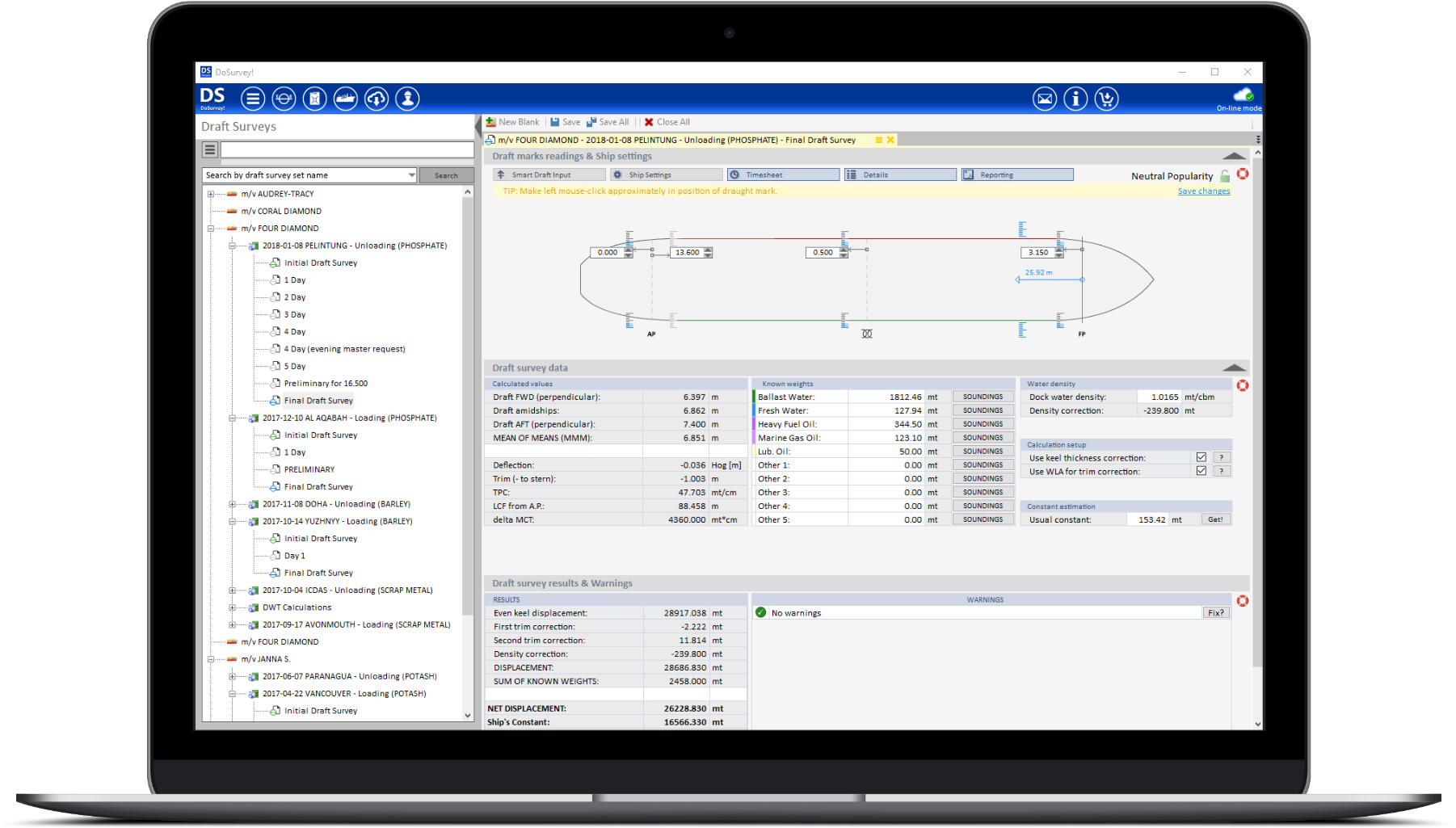
Task: Click SOUNDINGS button for Heavy Fuel Oil
Action: (x=983, y=424)
